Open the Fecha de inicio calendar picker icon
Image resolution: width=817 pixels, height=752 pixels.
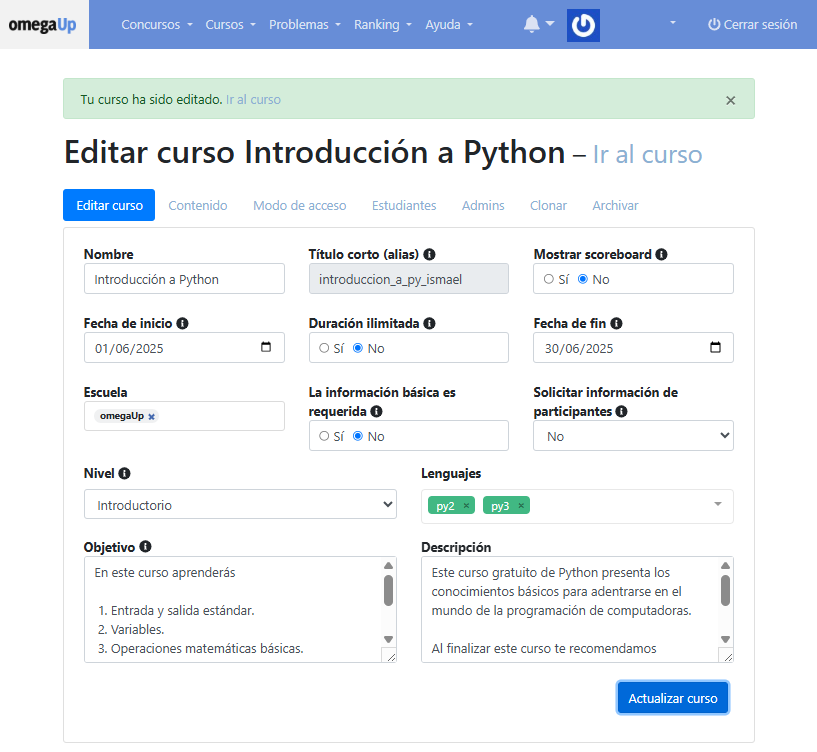pos(265,348)
